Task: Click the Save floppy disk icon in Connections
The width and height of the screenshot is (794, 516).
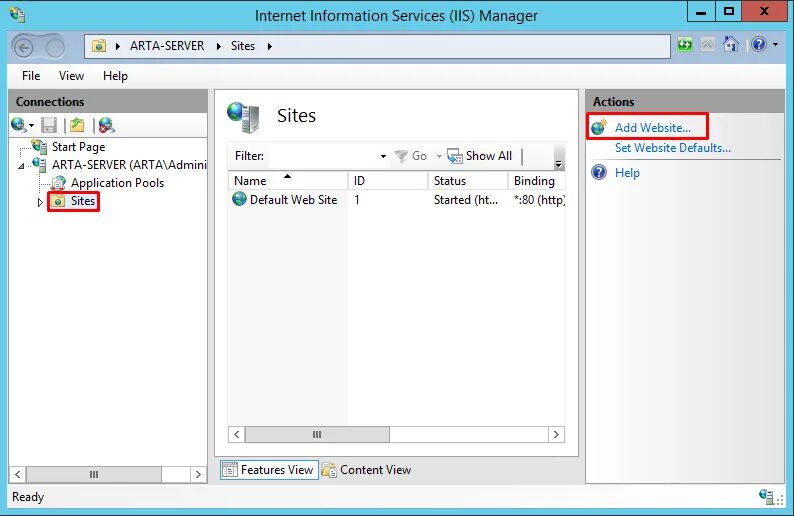Action: [x=49, y=125]
